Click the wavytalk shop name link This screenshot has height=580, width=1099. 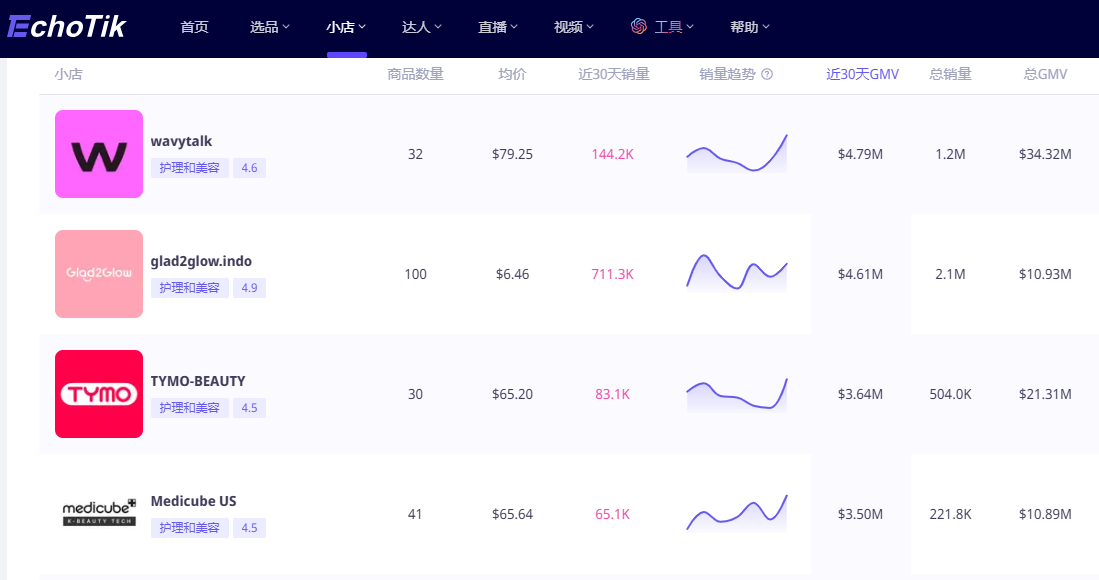(181, 141)
